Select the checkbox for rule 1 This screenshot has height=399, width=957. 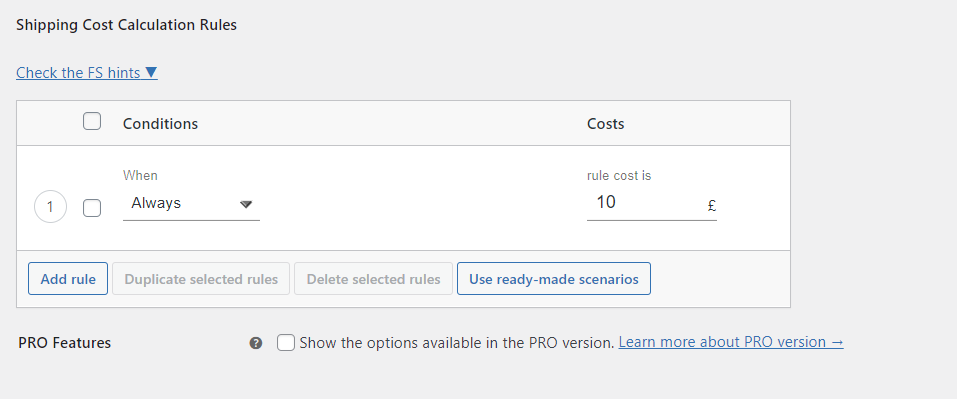(92, 208)
